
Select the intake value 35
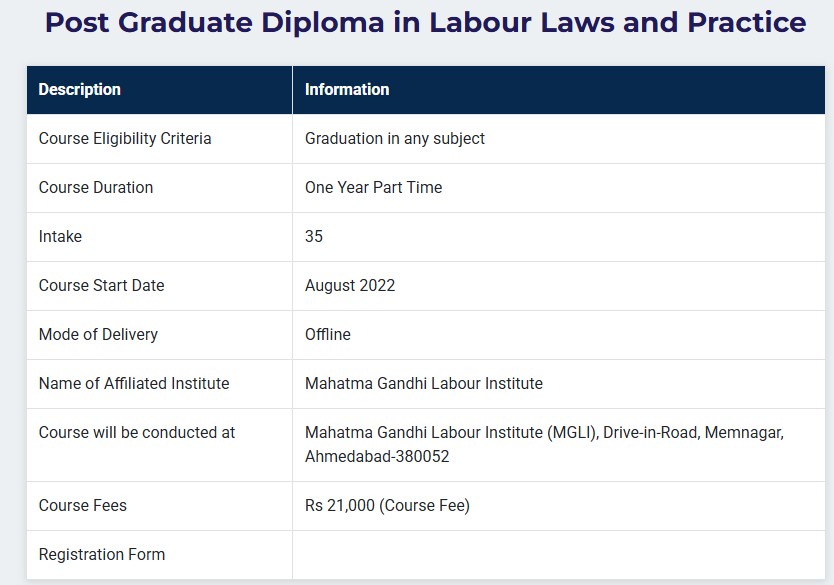[x=314, y=236]
